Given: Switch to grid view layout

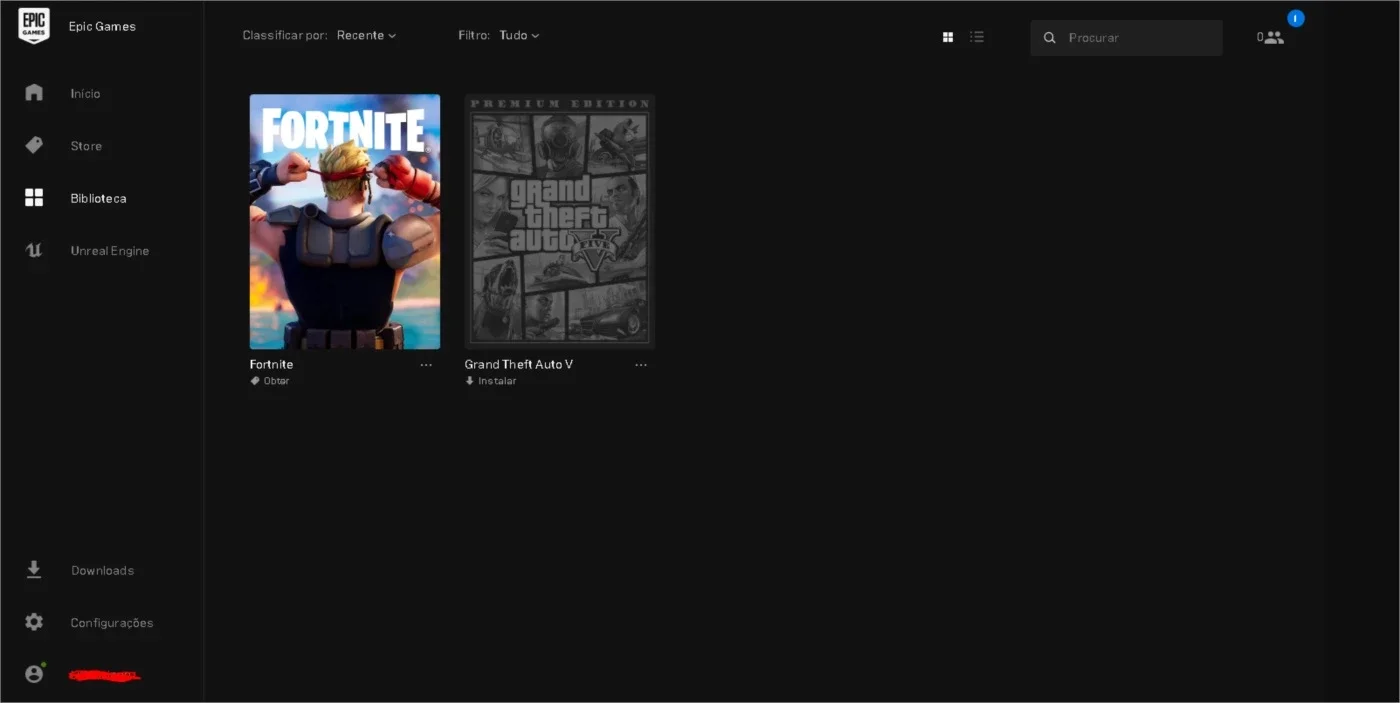Looking at the screenshot, I should [x=948, y=37].
